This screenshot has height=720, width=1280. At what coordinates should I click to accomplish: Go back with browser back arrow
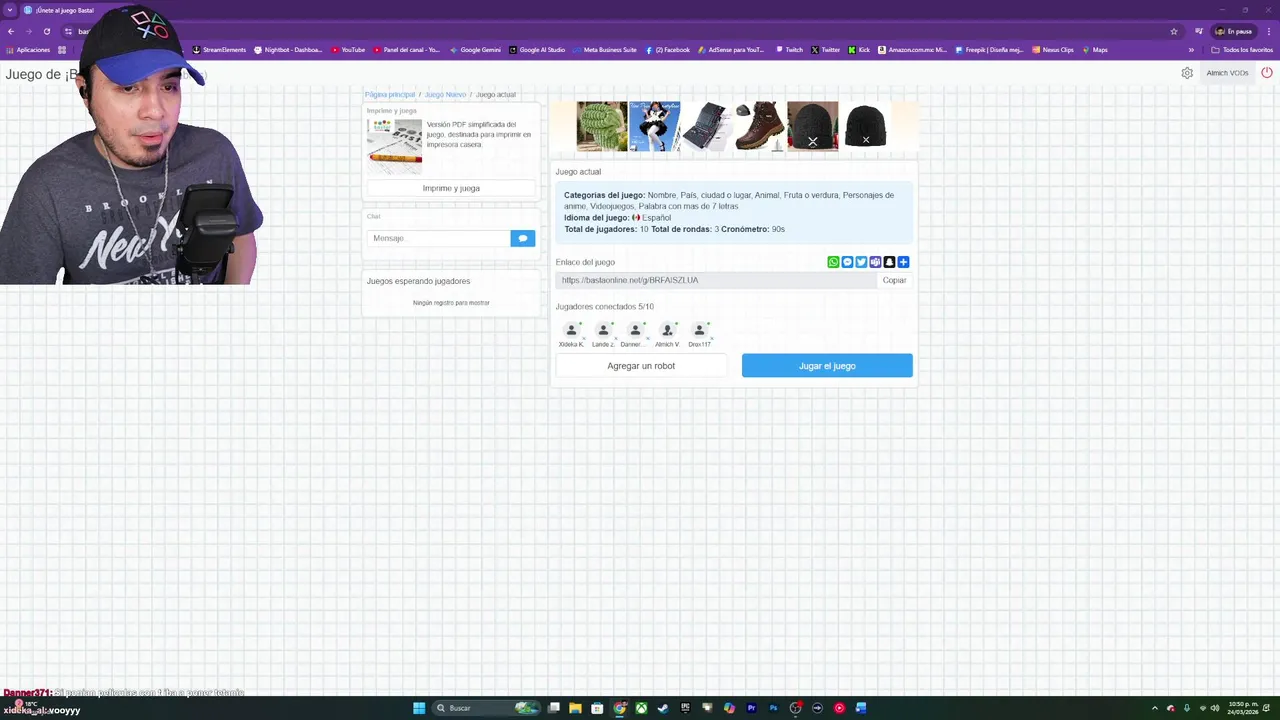click(10, 31)
